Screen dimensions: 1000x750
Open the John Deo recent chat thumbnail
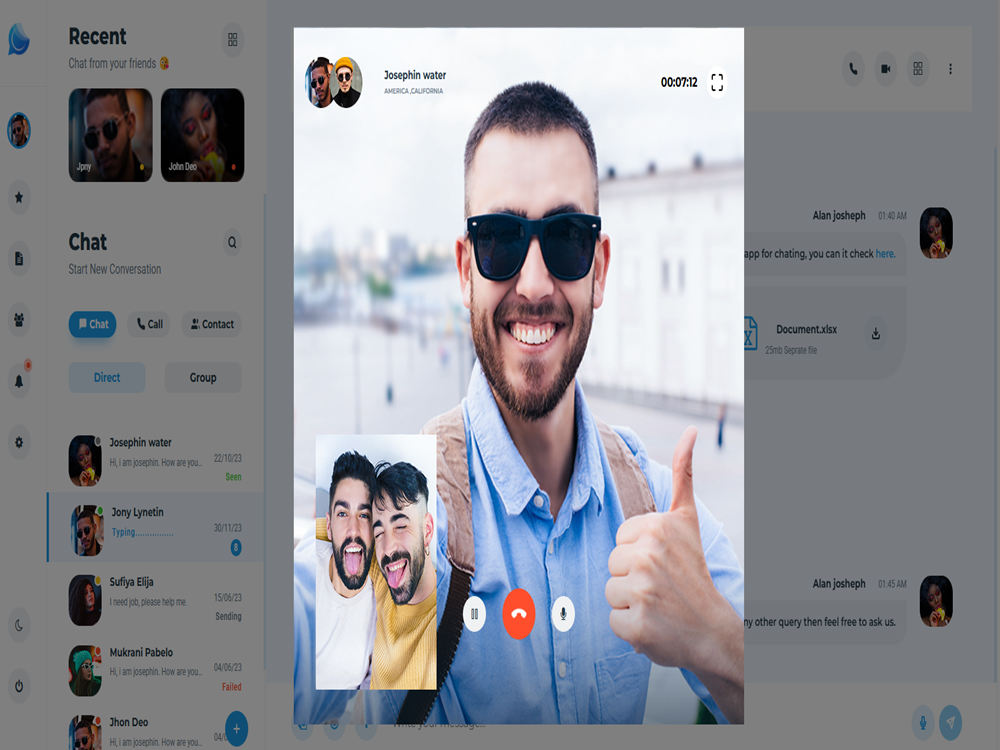tap(202, 135)
